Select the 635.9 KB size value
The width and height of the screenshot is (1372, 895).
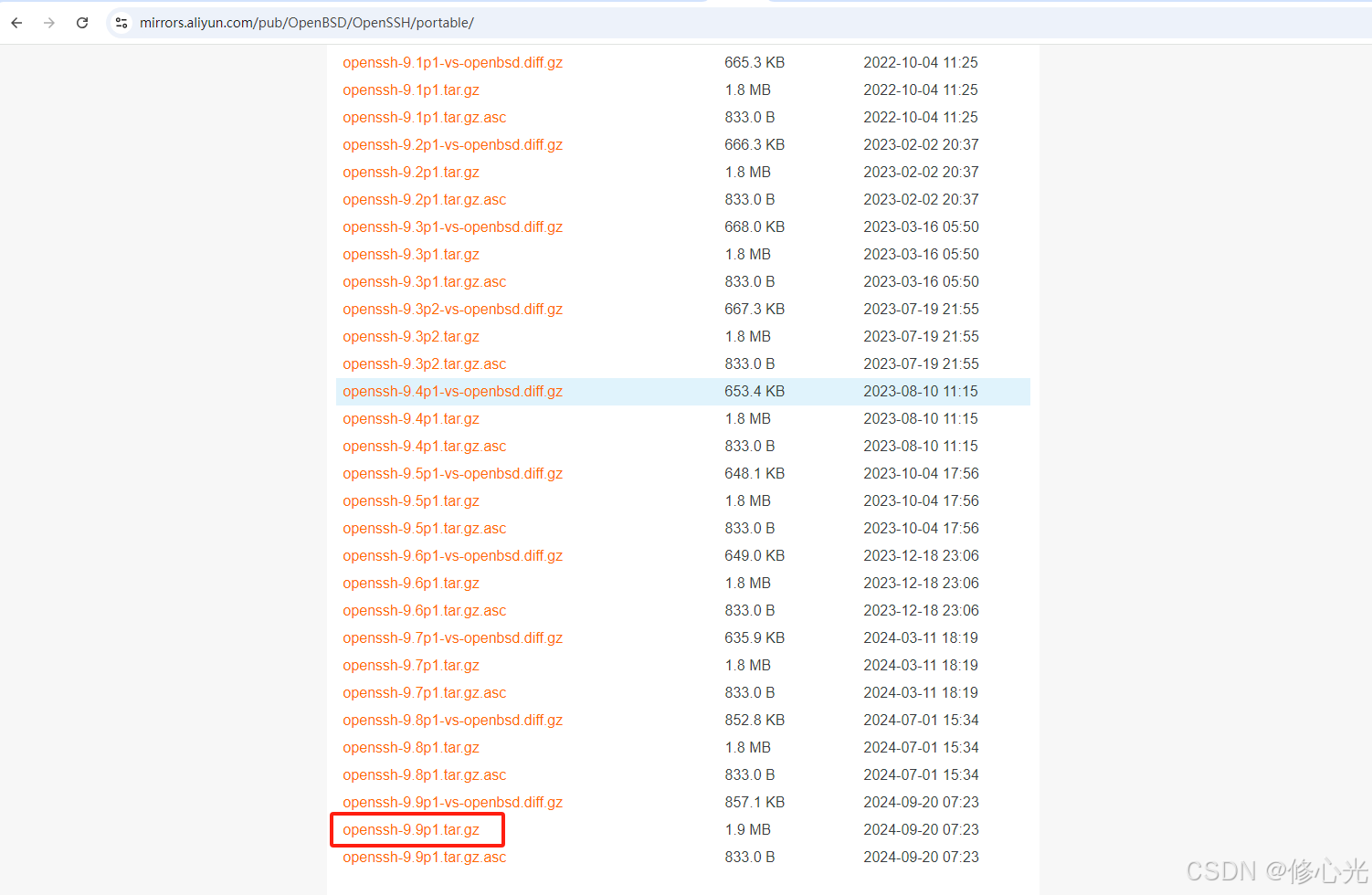[755, 637]
